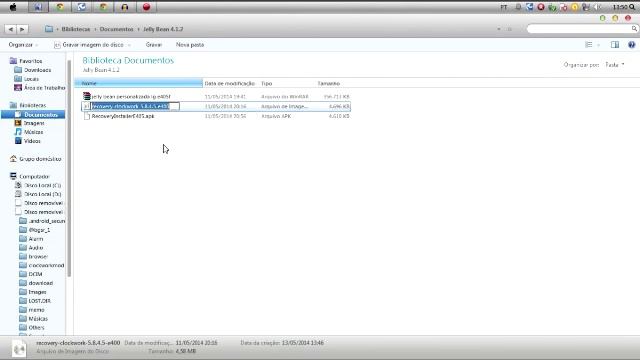Viewport: 640px width, 360px height.
Task: Click the search magnifier in search box
Action: 634,29
